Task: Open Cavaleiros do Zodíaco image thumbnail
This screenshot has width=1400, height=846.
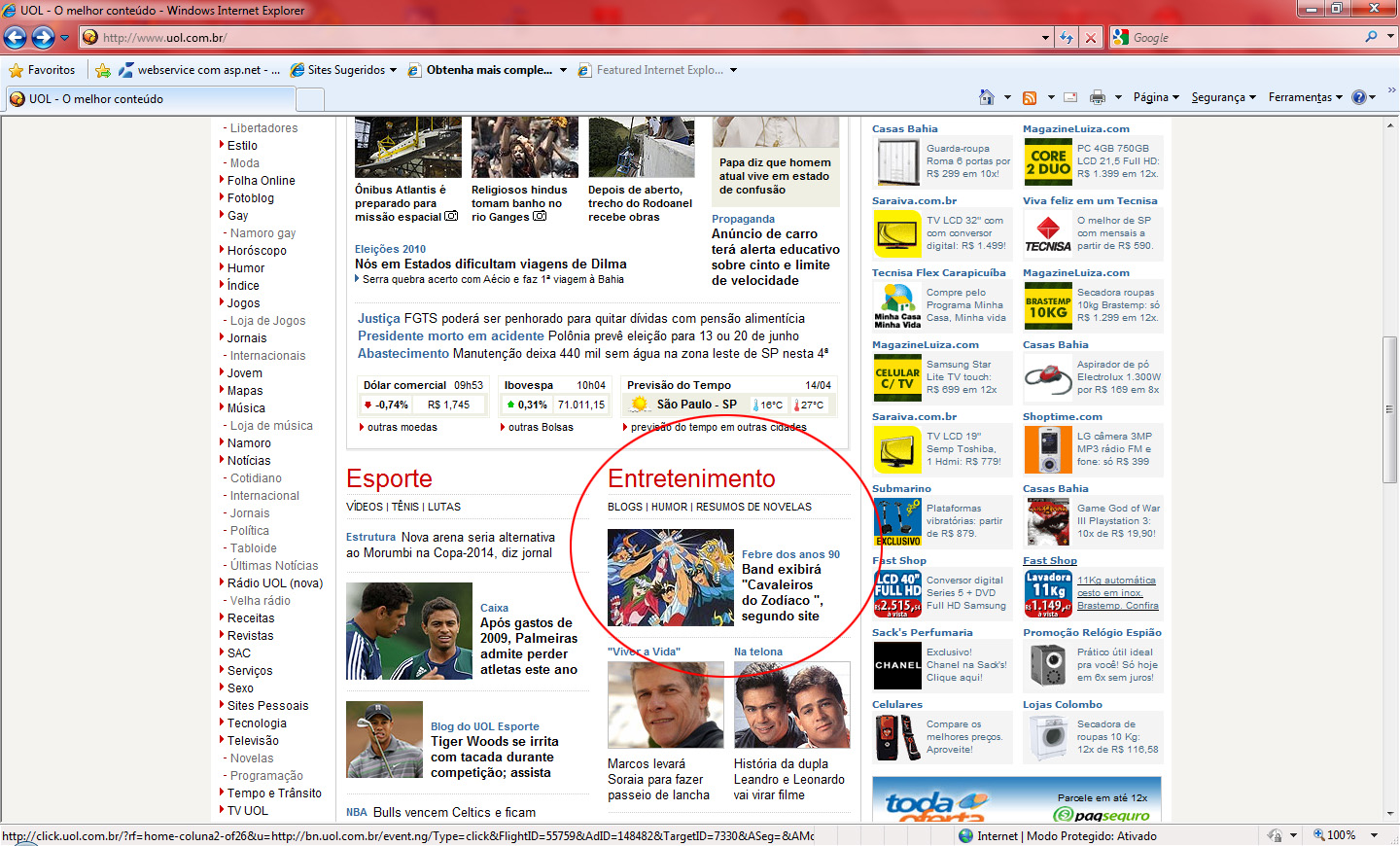Action: click(671, 578)
